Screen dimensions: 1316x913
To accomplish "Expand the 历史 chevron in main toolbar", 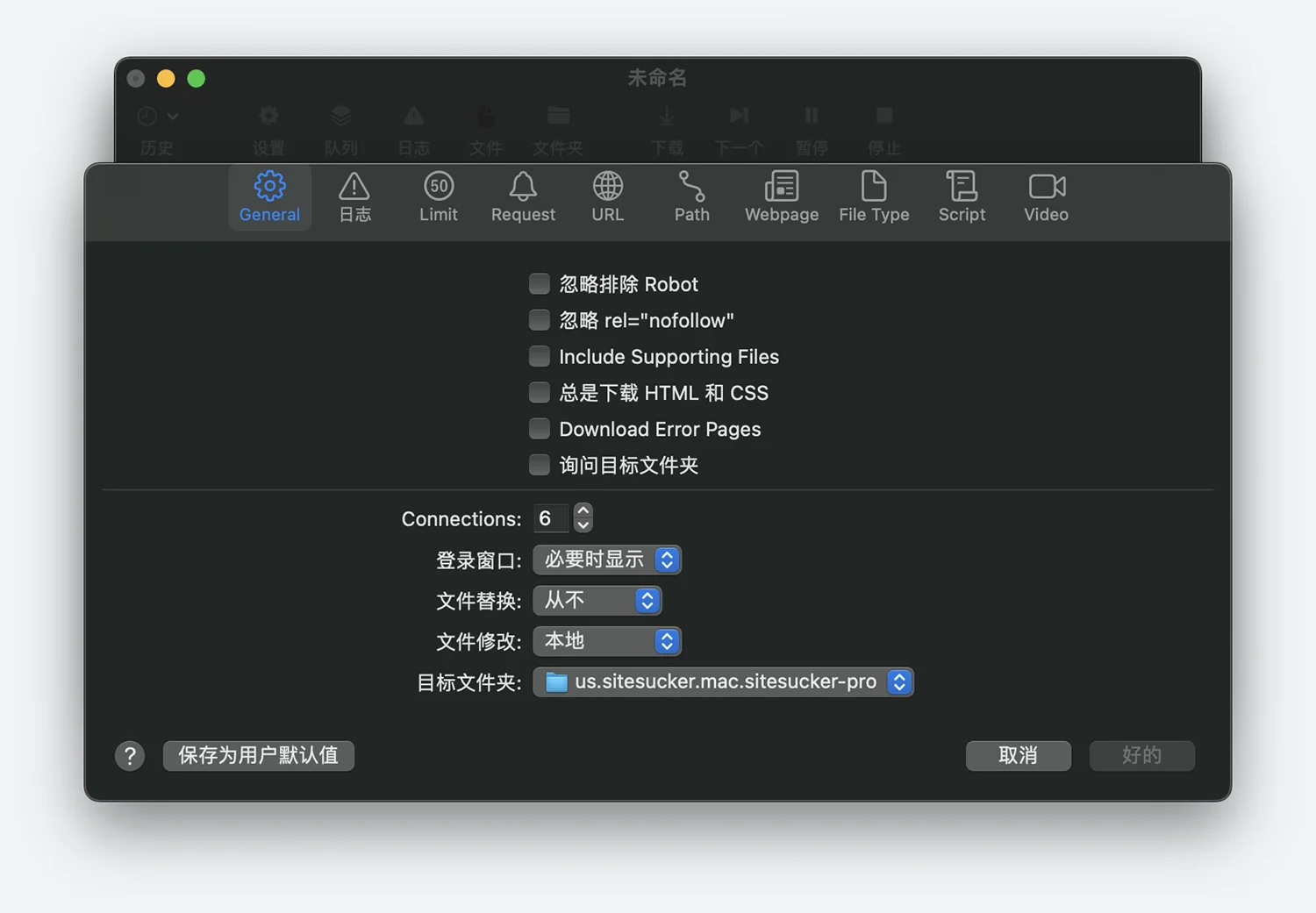I will click(173, 116).
